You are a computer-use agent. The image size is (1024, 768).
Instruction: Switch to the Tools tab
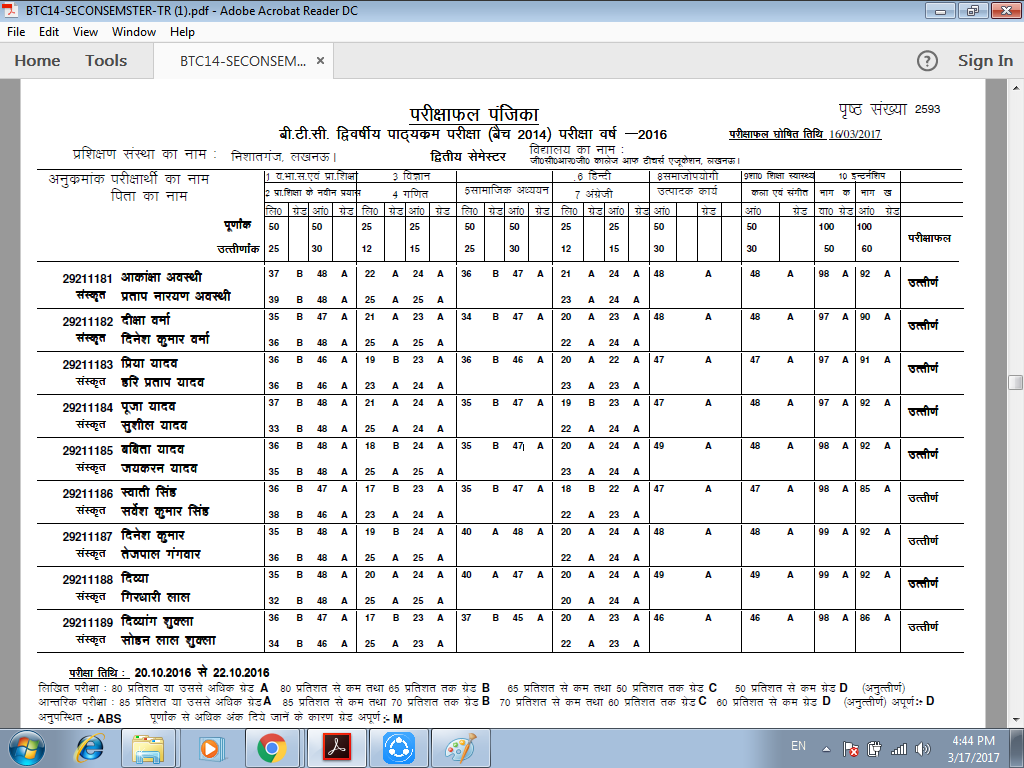pyautogui.click(x=106, y=61)
